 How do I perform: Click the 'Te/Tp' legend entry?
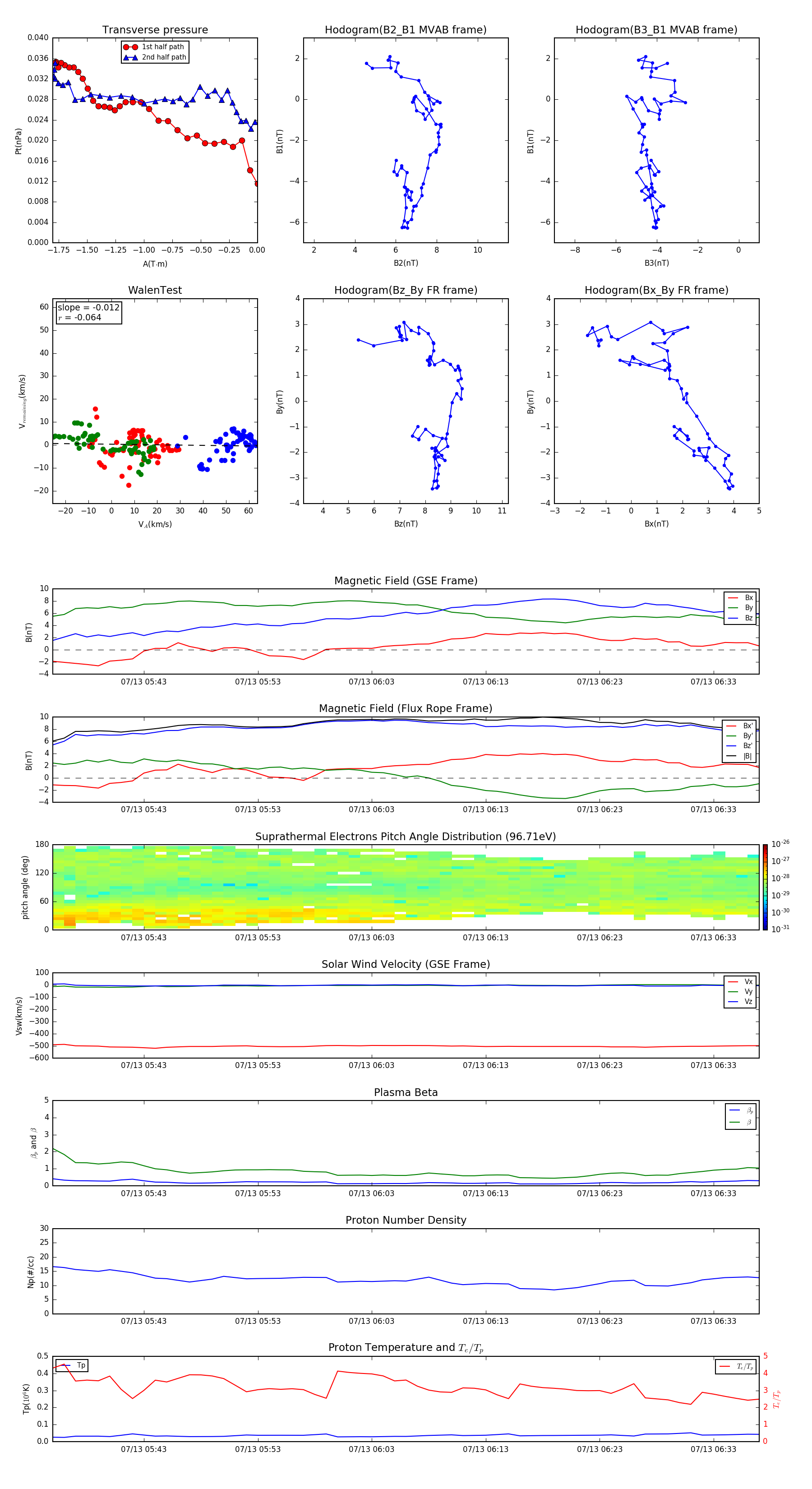pos(736,1366)
